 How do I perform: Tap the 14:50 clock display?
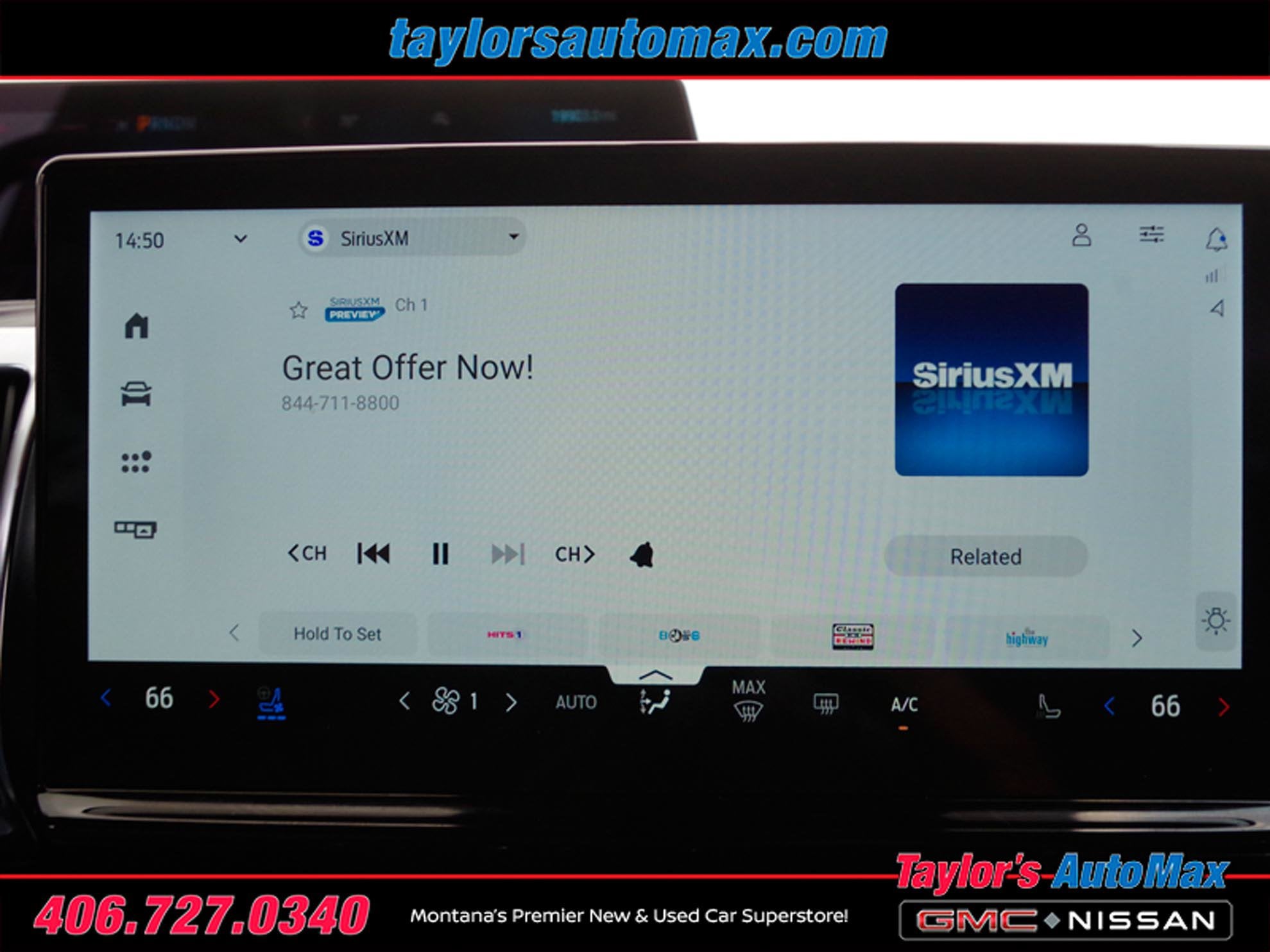tap(139, 241)
